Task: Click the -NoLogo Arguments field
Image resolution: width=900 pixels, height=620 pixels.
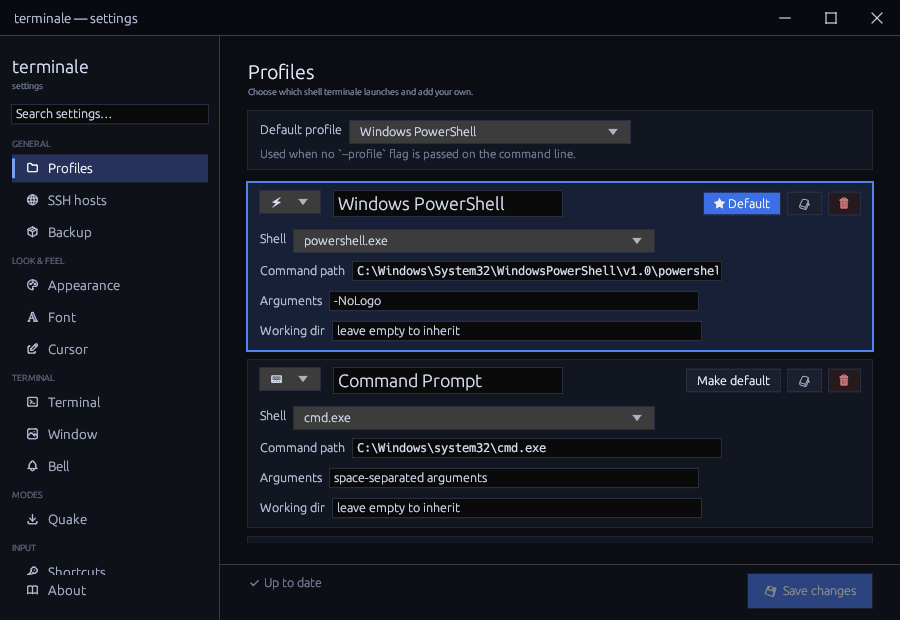Action: pos(514,301)
